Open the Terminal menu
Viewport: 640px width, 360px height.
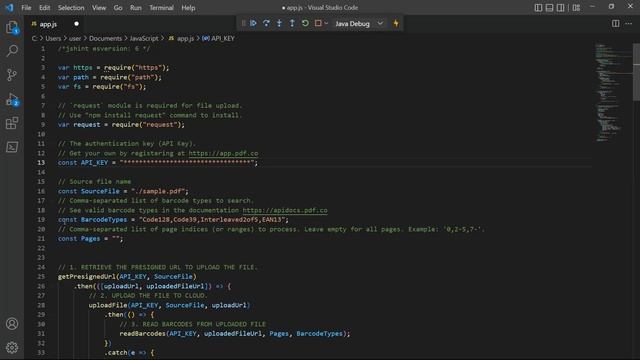click(x=161, y=8)
